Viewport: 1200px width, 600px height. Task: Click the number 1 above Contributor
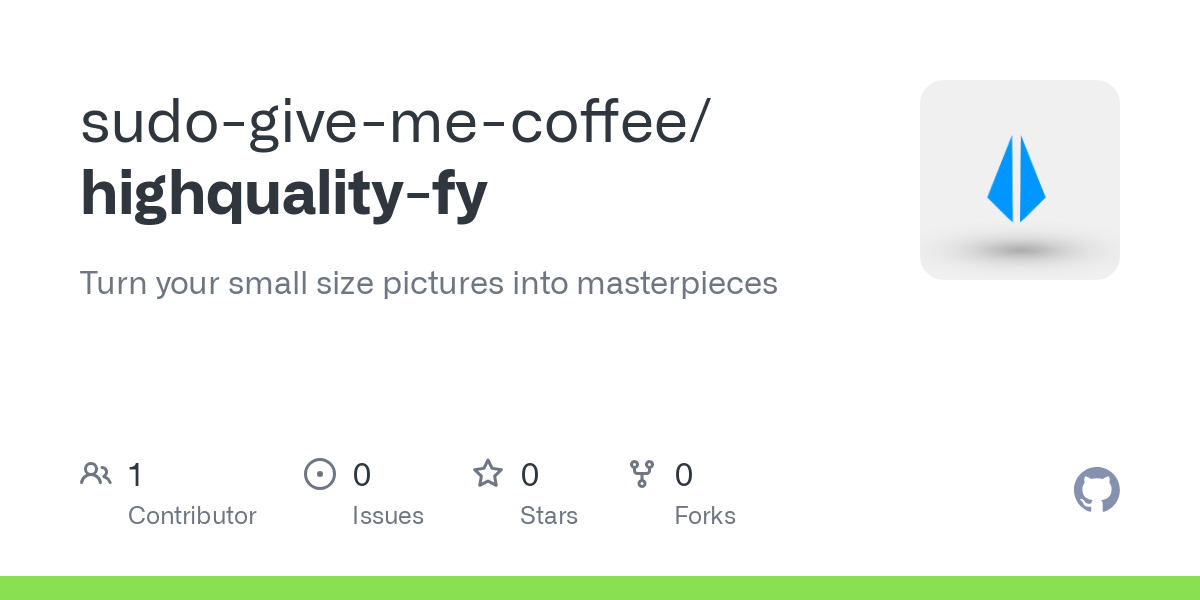click(135, 474)
